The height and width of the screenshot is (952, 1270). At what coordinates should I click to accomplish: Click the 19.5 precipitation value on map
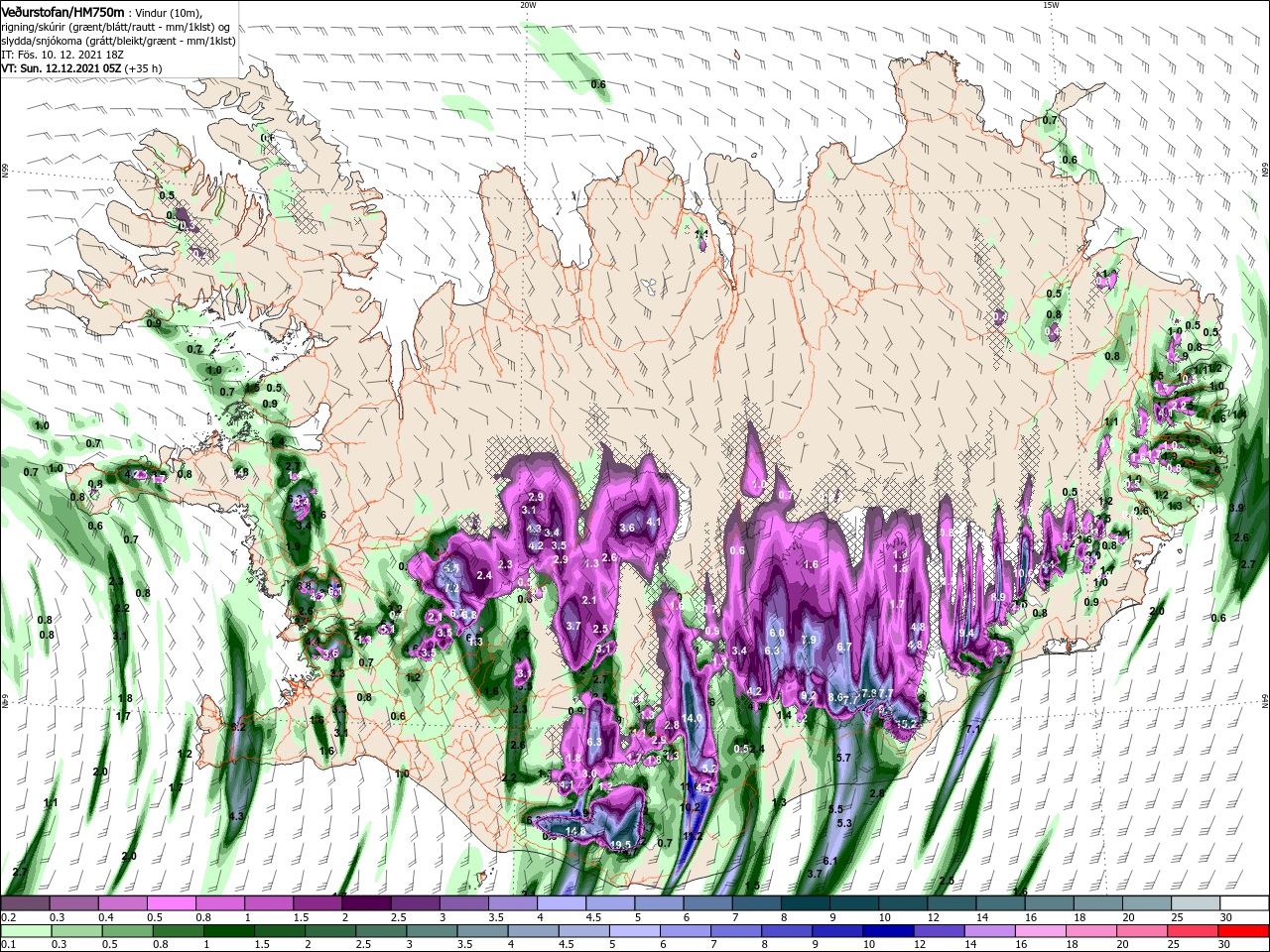[x=621, y=845]
